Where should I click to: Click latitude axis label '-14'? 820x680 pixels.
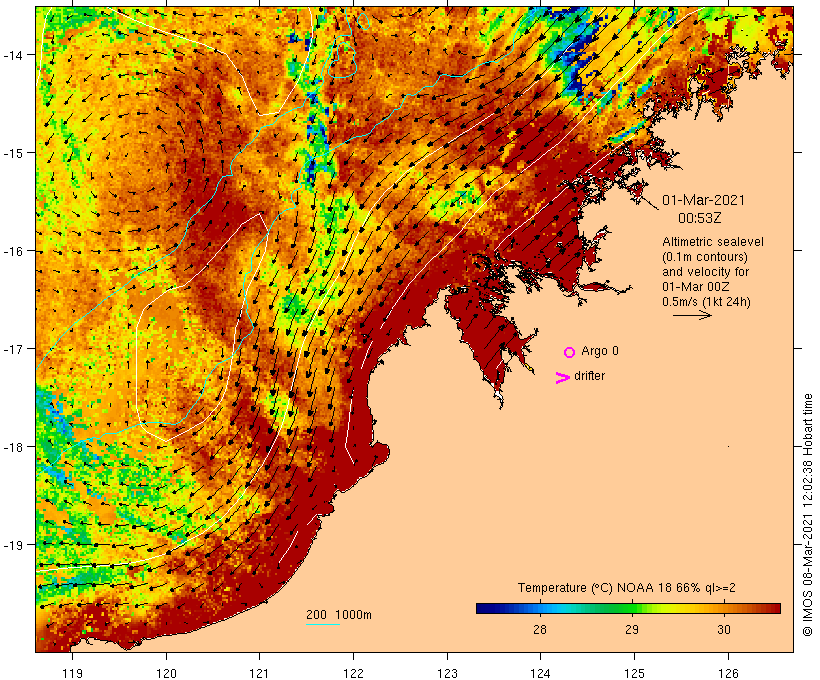[x=12, y=55]
